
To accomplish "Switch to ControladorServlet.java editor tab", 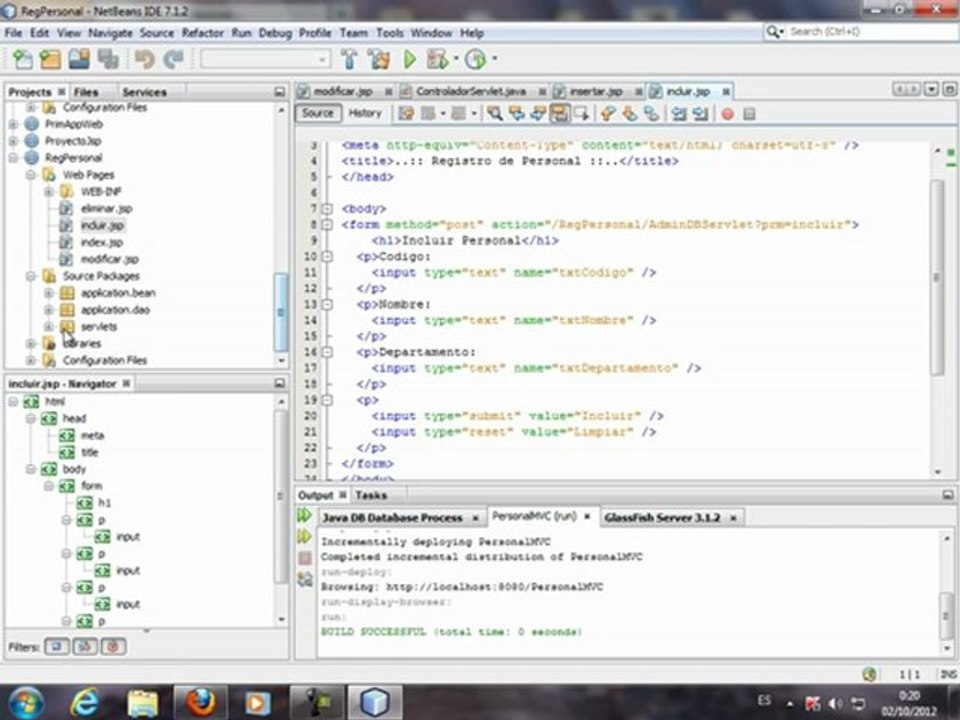I will pyautogui.click(x=470, y=91).
